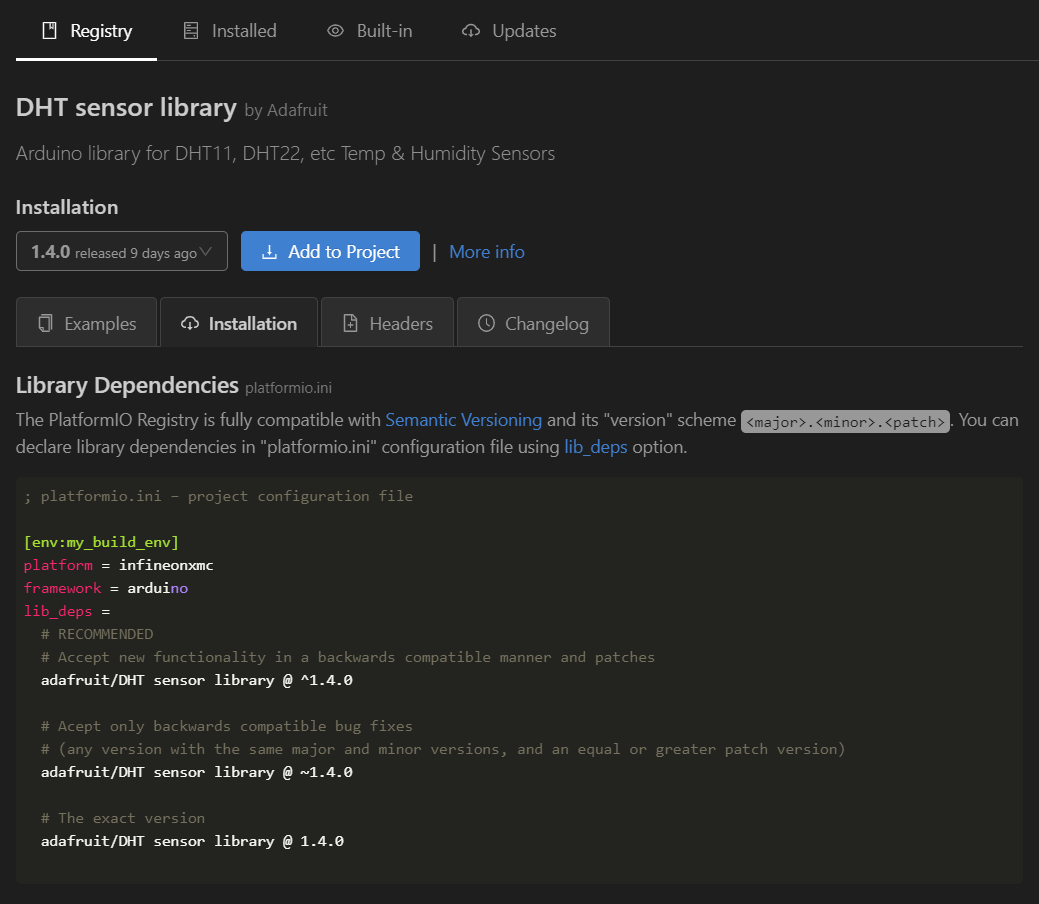This screenshot has height=904, width=1039.
Task: Click the download icon in Add to Project
Action: (x=269, y=252)
